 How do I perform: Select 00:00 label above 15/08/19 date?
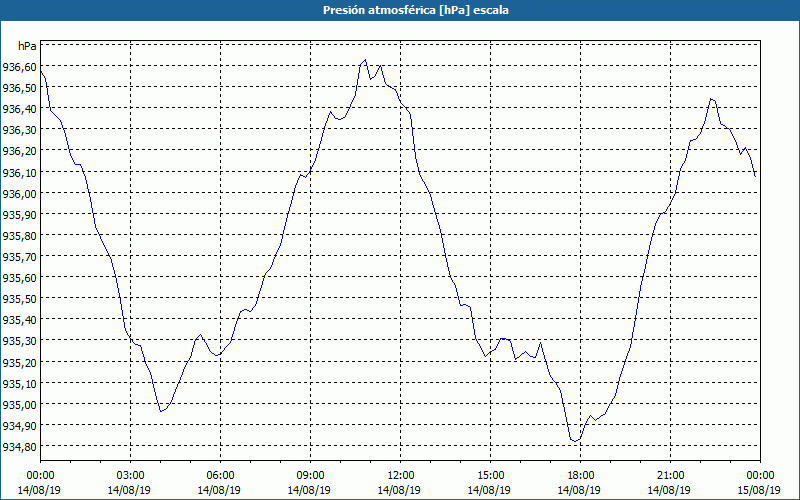pos(760,476)
